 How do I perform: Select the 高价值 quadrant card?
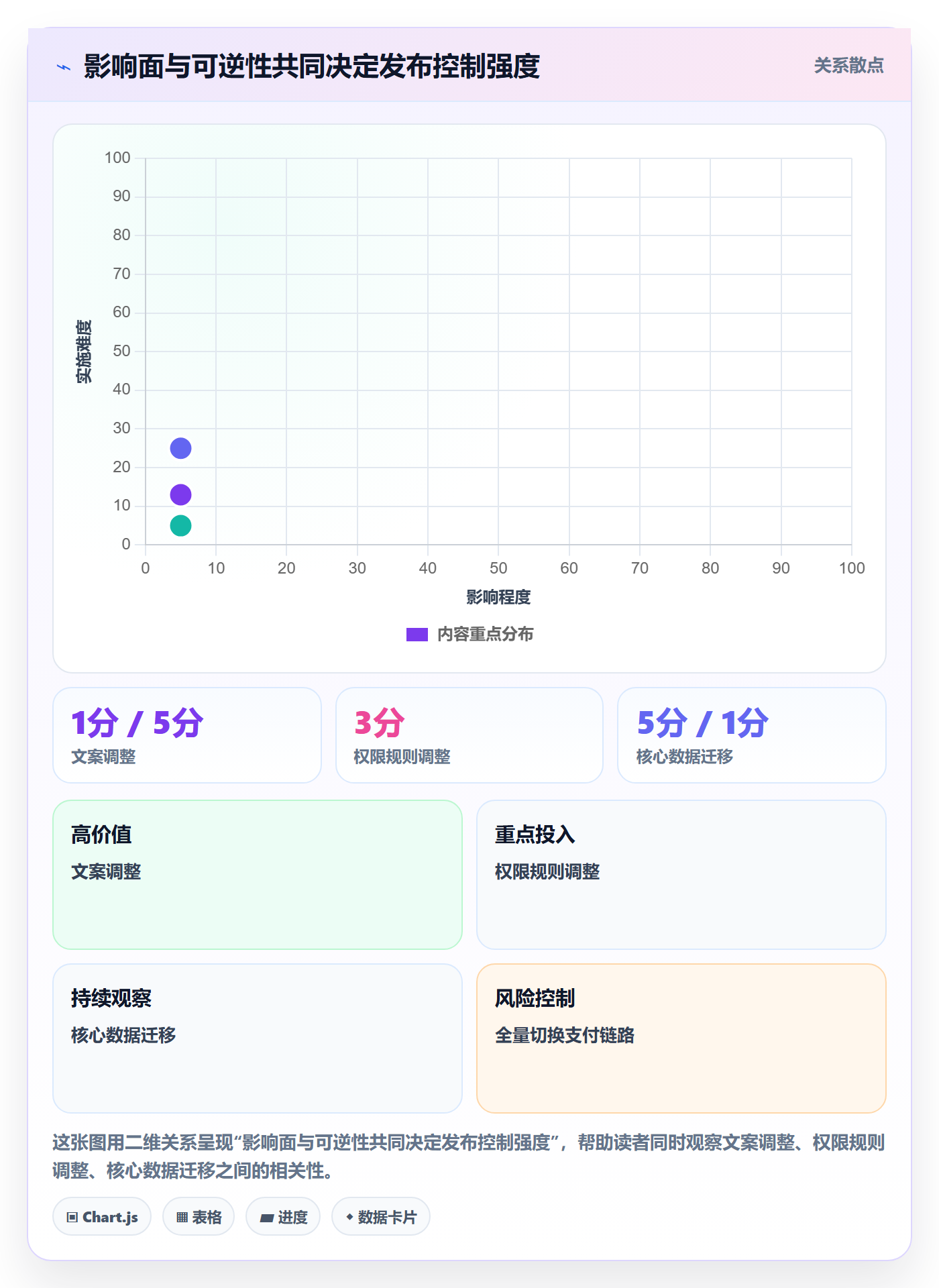click(258, 875)
